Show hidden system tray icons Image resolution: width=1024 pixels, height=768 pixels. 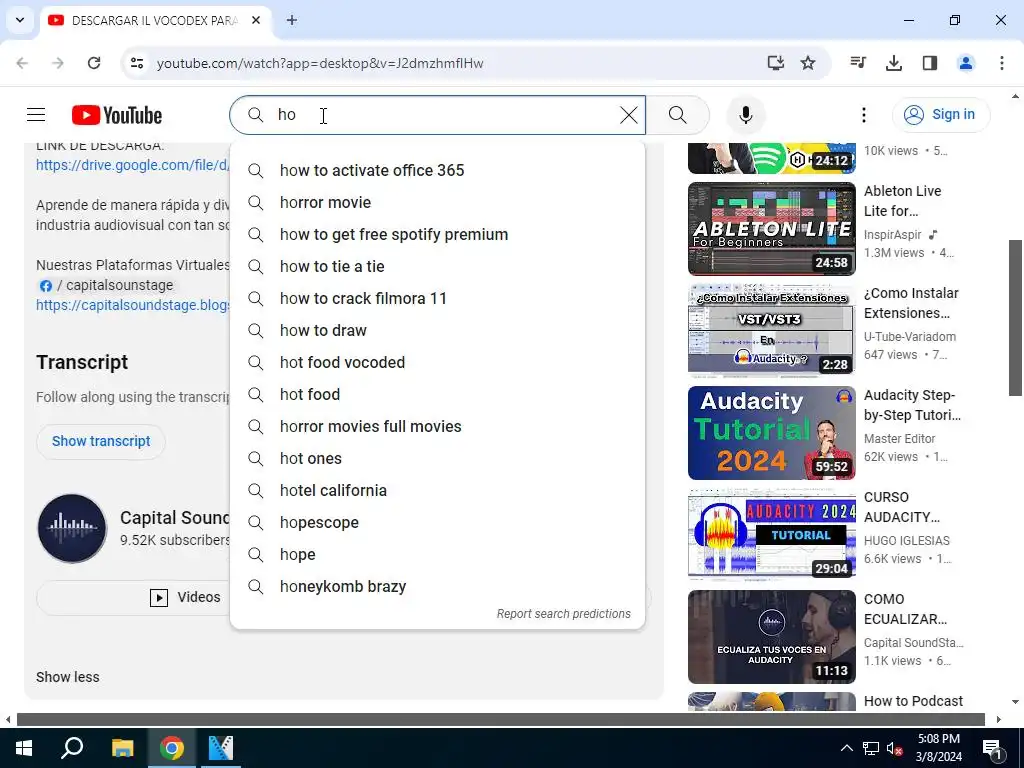(846, 748)
